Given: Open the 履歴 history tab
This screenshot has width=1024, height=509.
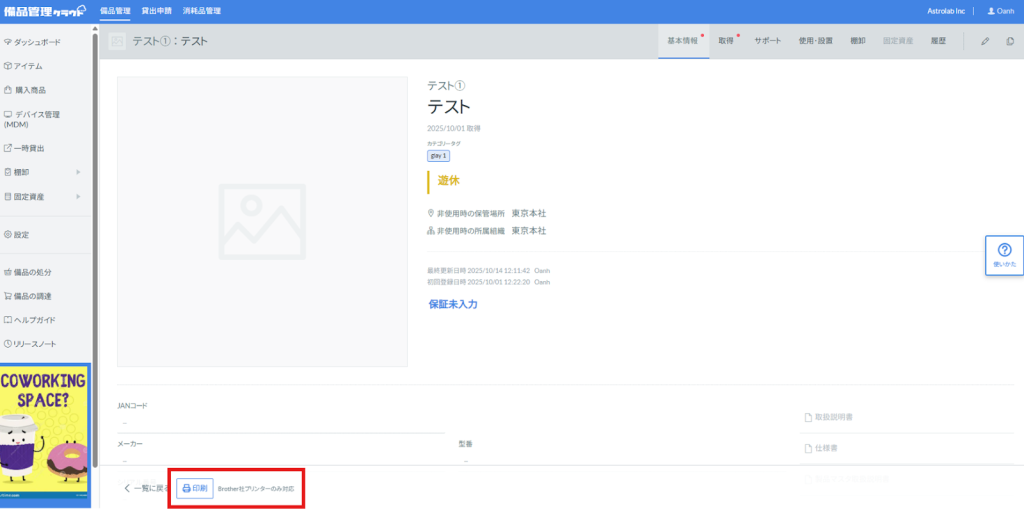Looking at the screenshot, I should pos(937,41).
